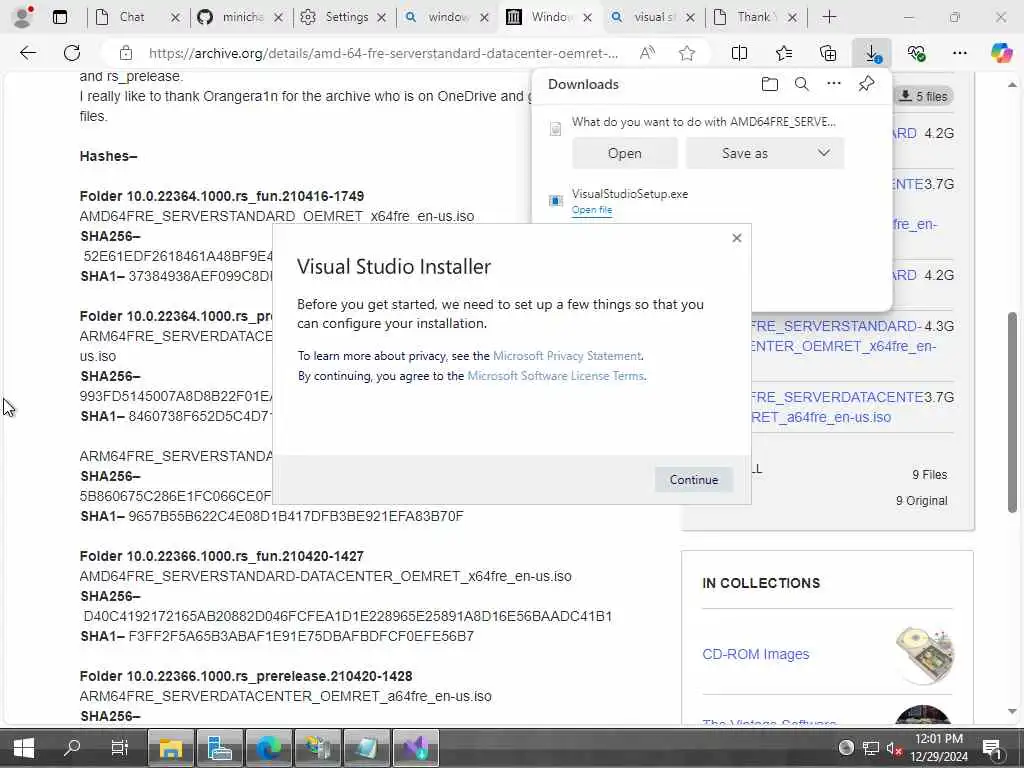
Task: Close the Settings tab
Action: tap(381, 18)
